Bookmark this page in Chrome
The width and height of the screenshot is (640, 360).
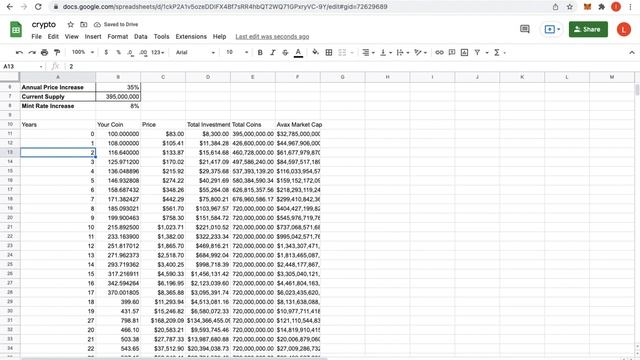coord(570,7)
